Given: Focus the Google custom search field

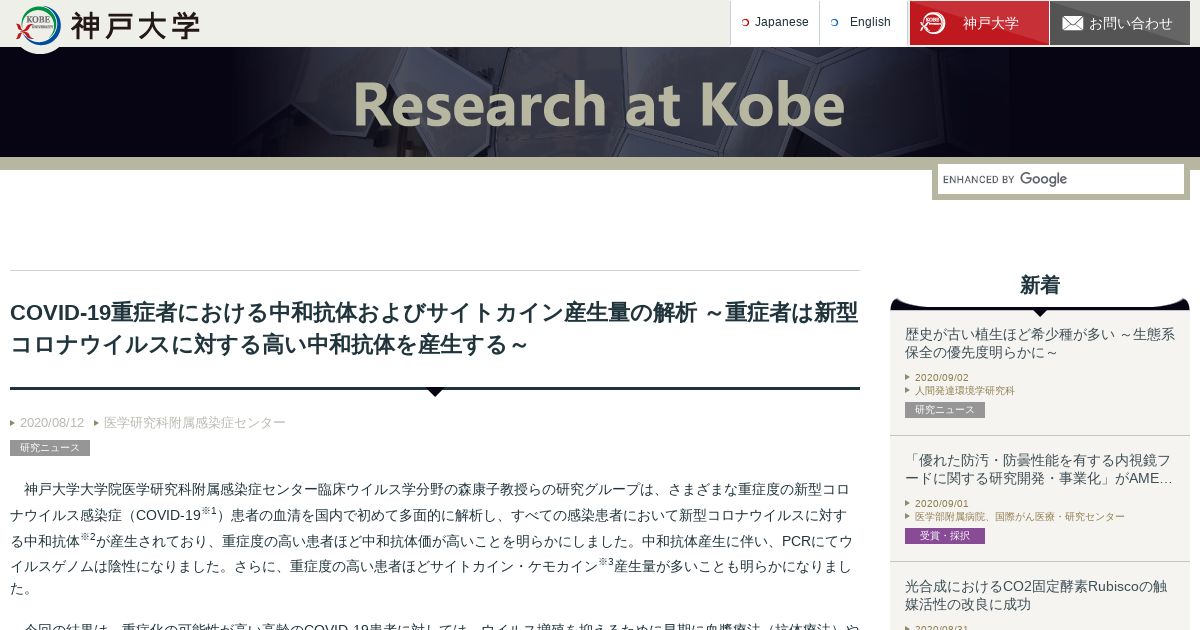Looking at the screenshot, I should pos(1061,179).
